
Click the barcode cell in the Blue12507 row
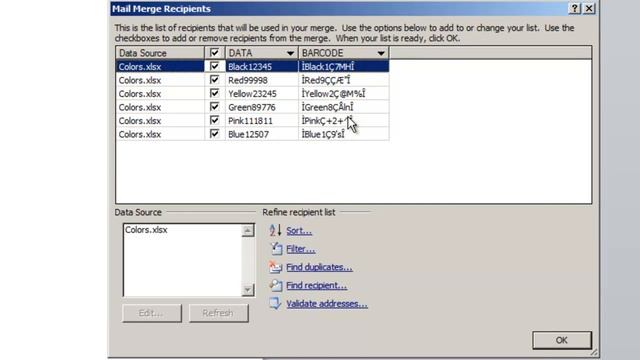coord(344,134)
